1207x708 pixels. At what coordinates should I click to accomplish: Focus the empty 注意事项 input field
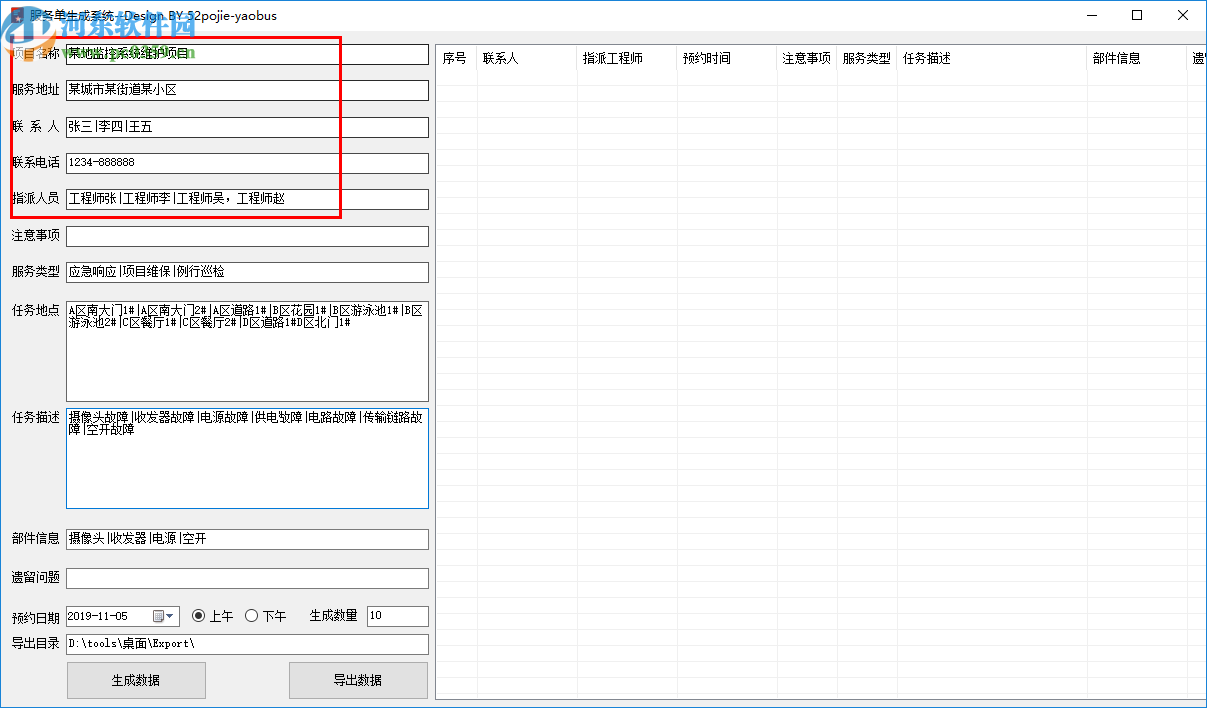click(x=247, y=236)
